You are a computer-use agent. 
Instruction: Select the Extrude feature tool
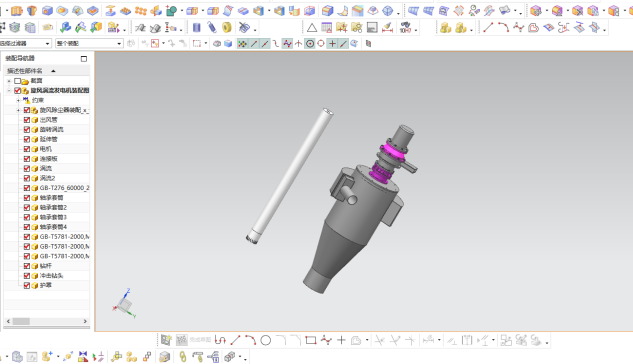(x=17, y=11)
